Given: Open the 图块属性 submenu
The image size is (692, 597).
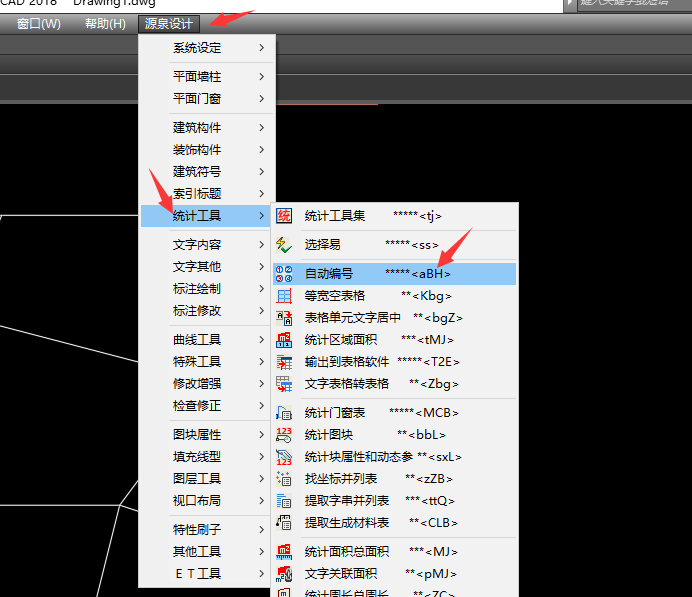Looking at the screenshot, I should [x=206, y=435].
